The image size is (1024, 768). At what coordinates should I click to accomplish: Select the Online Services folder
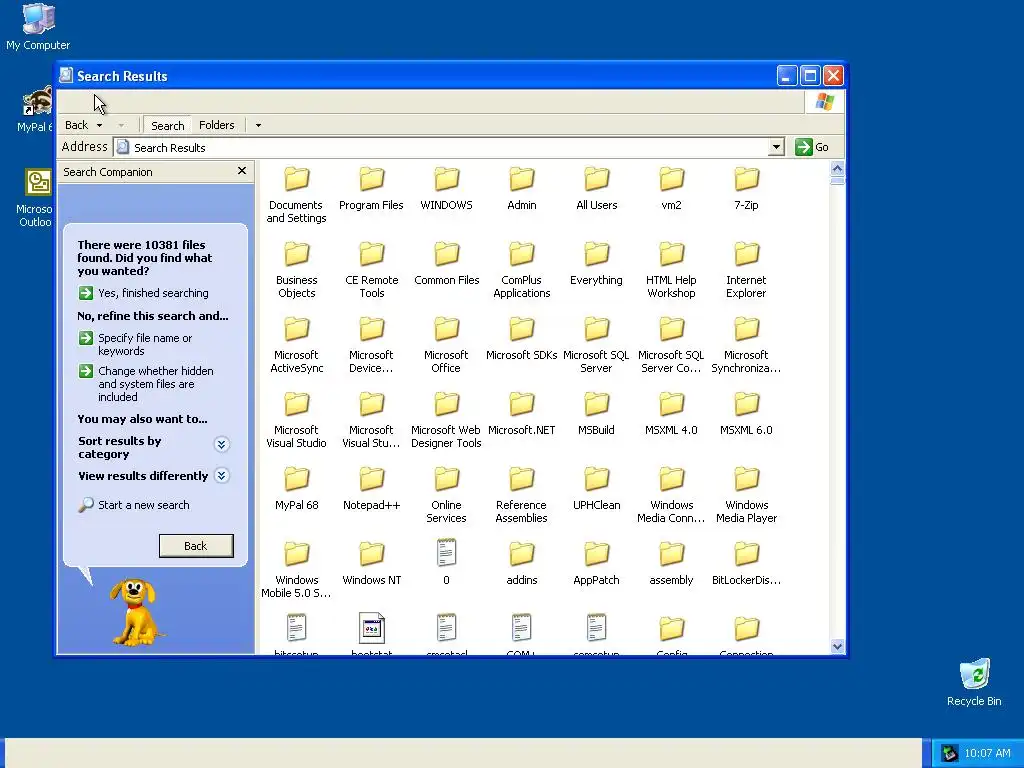point(447,495)
